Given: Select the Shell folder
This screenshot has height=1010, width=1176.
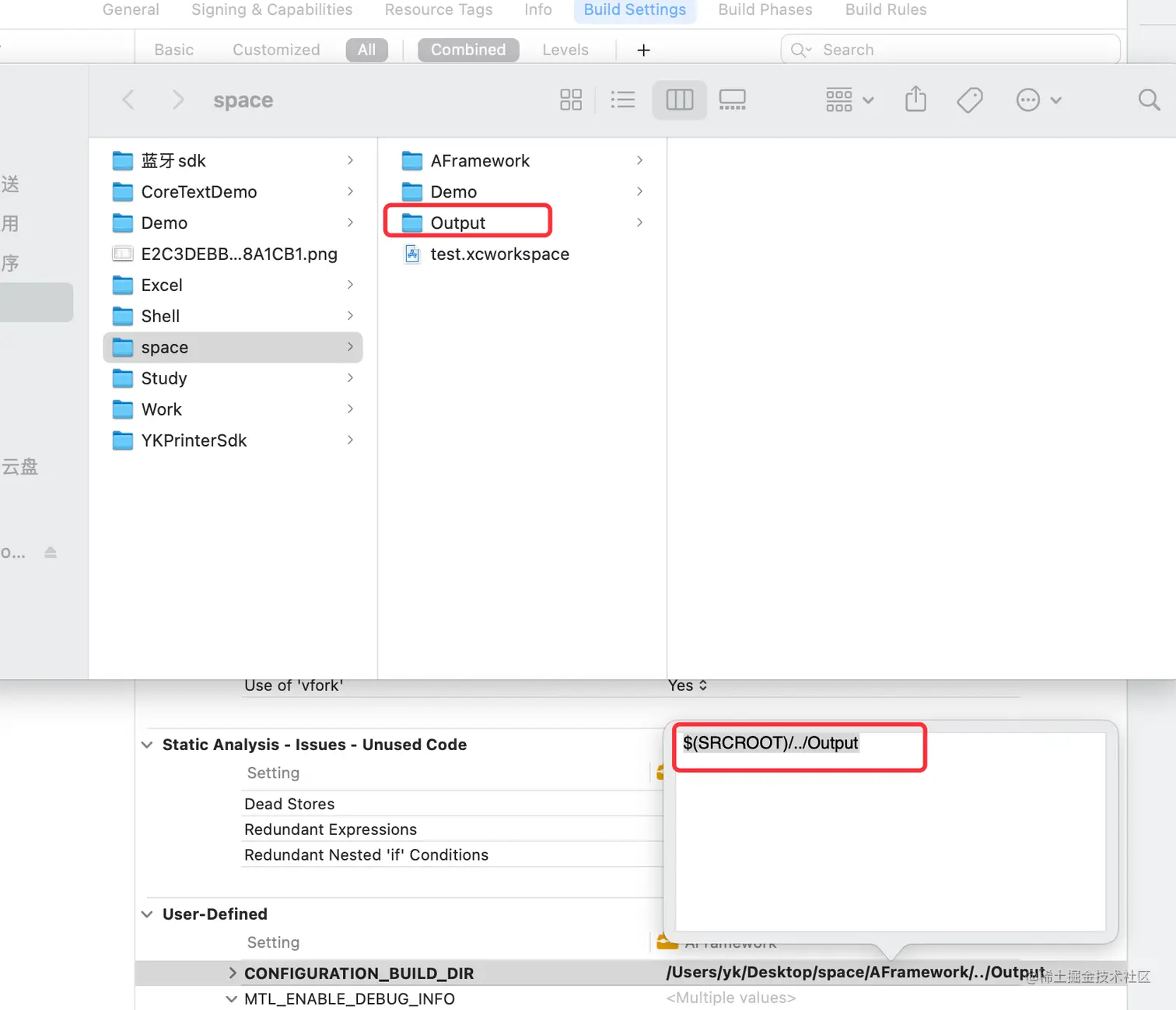Looking at the screenshot, I should click(233, 316).
